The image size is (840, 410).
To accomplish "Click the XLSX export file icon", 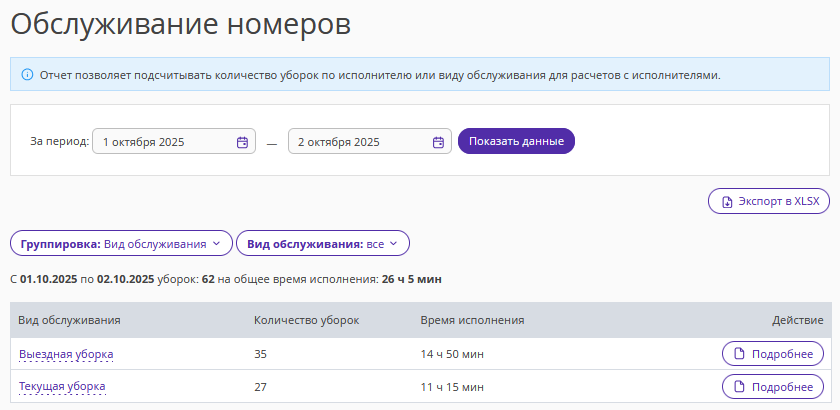I will click(727, 201).
